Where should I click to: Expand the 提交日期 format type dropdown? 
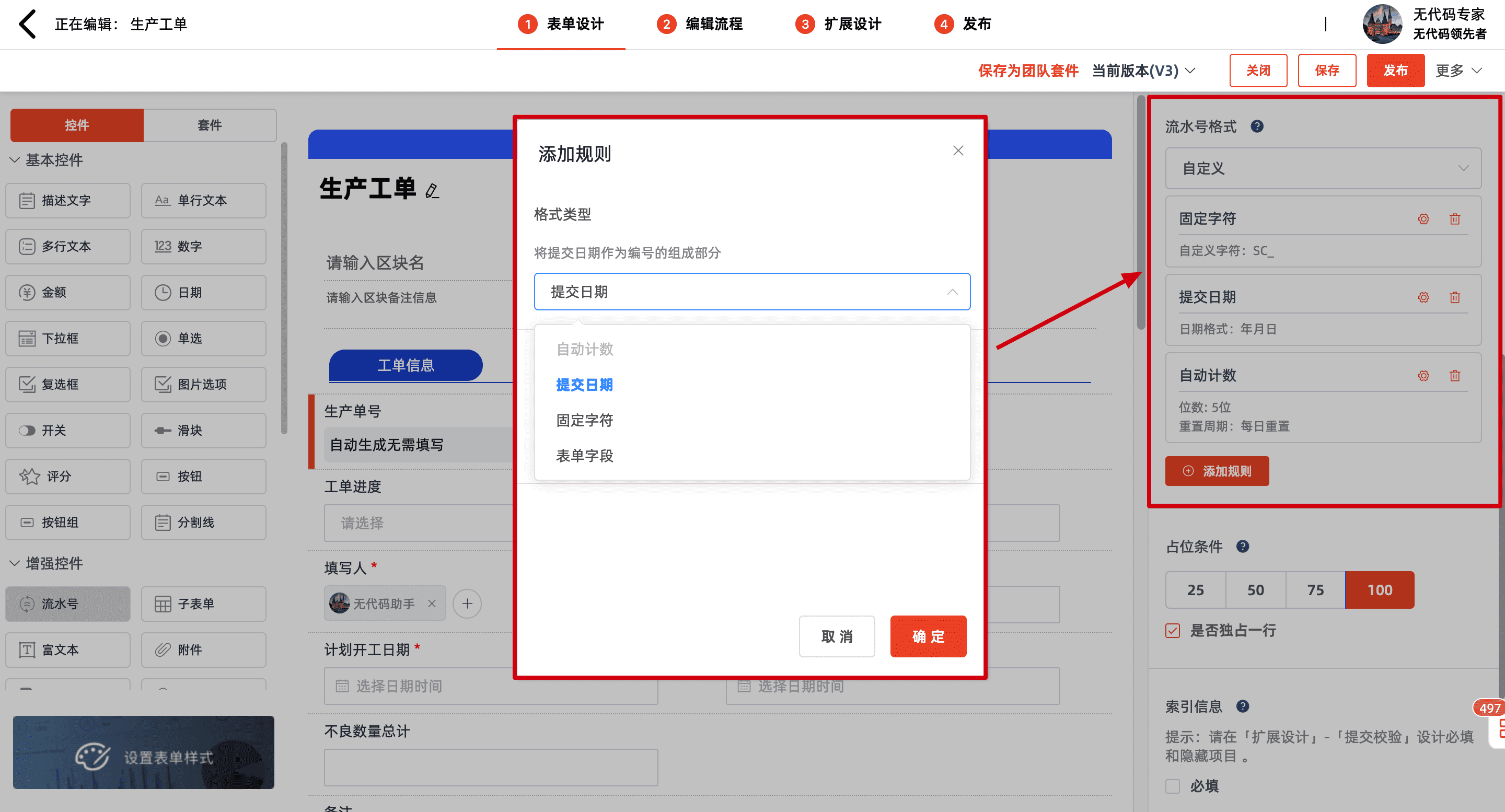click(752, 292)
